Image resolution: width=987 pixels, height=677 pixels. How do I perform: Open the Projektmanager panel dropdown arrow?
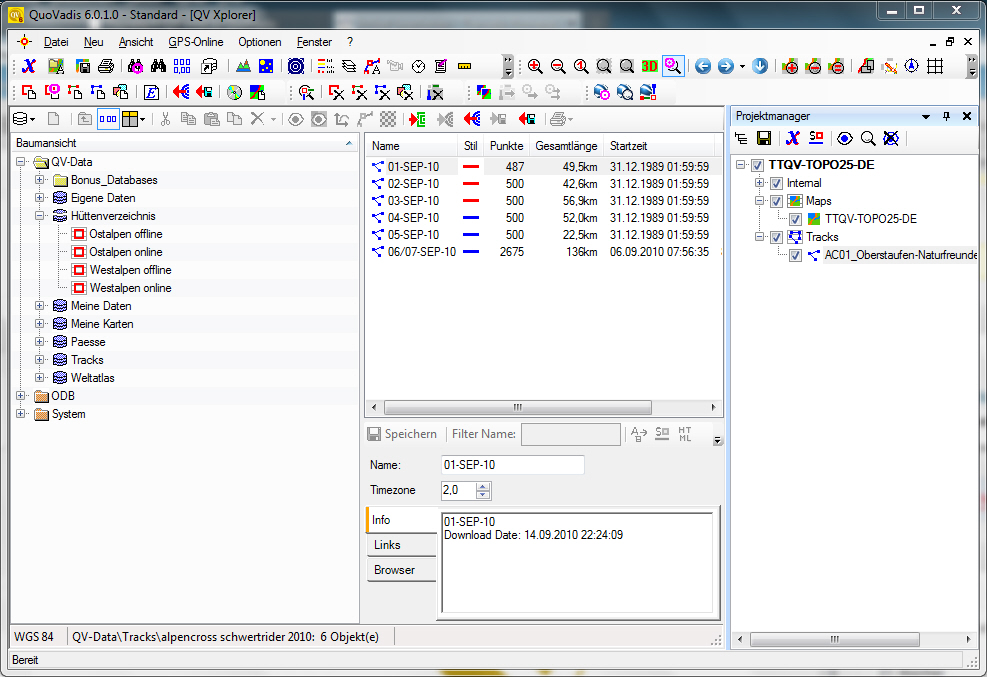pyautogui.click(x=926, y=116)
